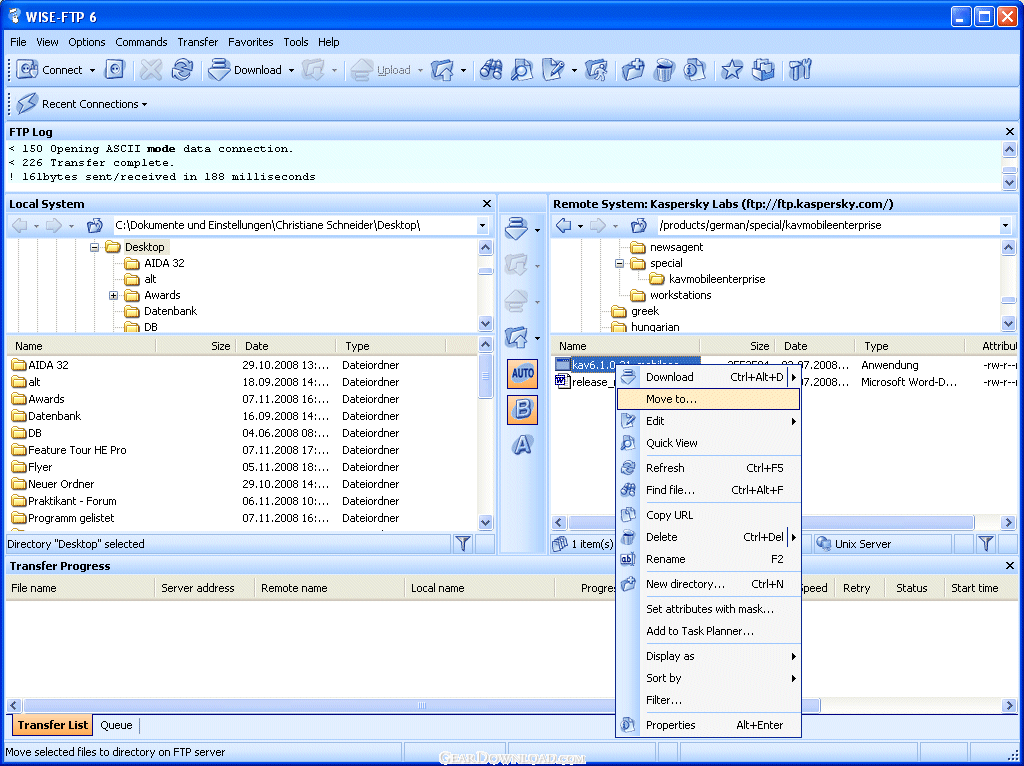1024x766 pixels.
Task: Open the File menu
Action: 18,42
